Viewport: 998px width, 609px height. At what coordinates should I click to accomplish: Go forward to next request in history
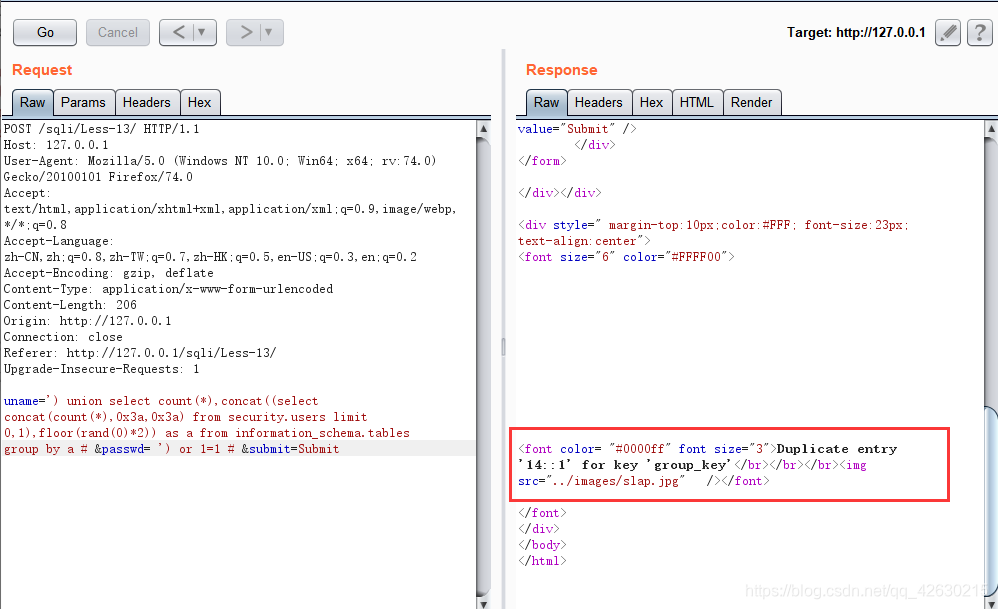pos(246,32)
